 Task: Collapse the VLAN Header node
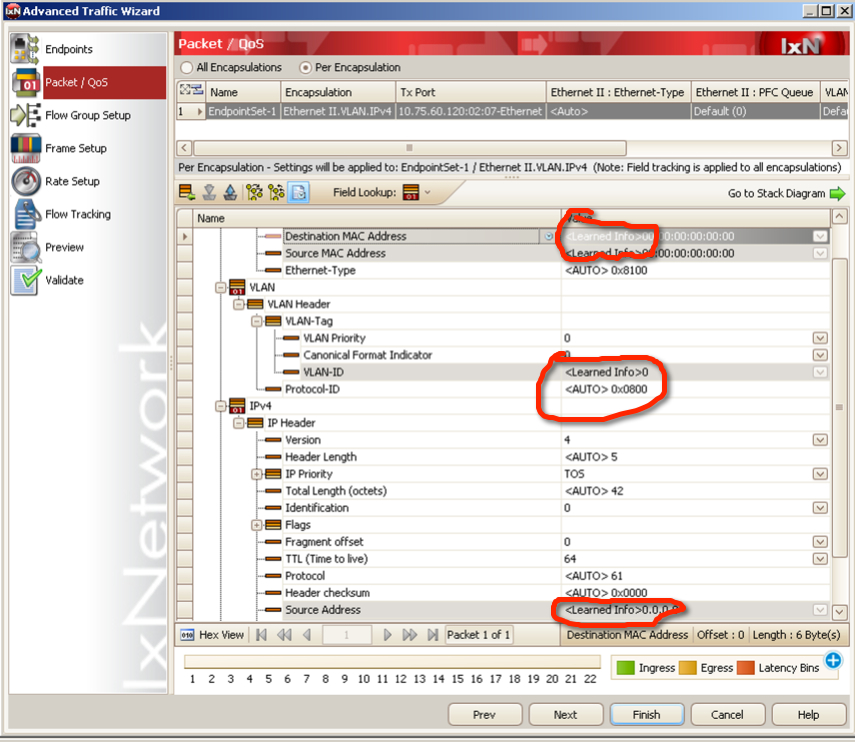[238, 304]
